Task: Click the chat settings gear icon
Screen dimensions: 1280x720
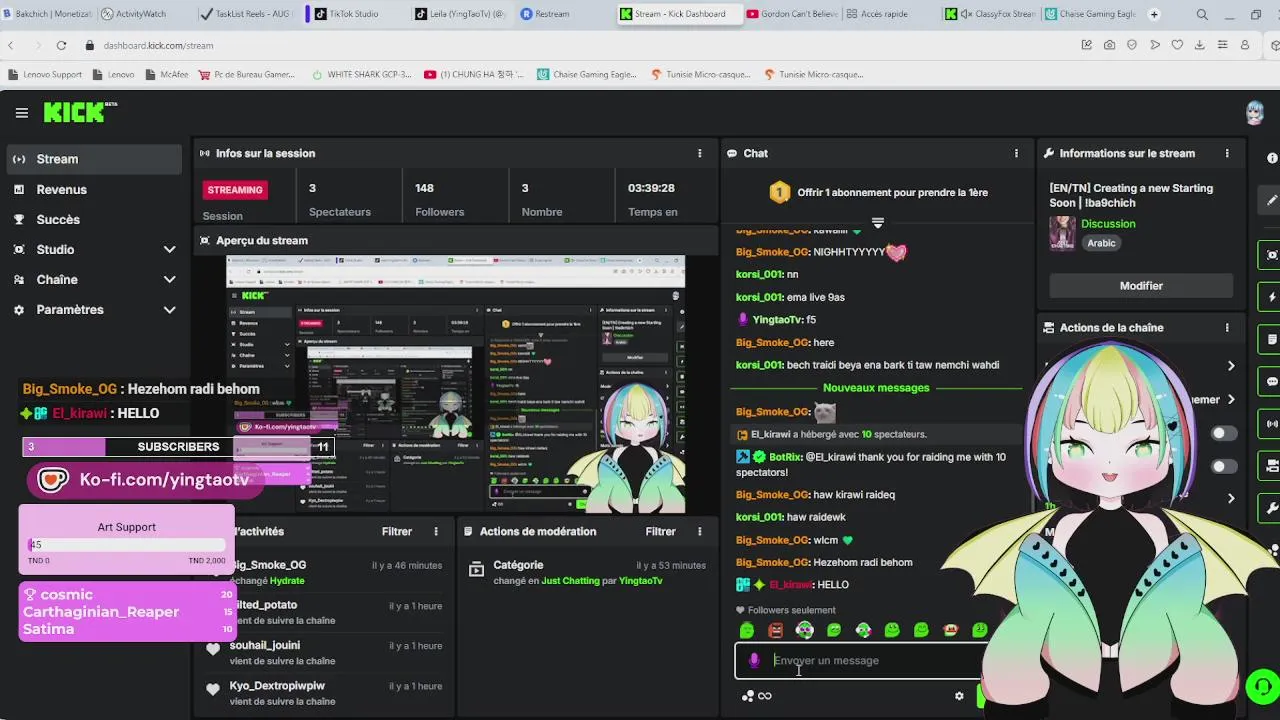Action: pos(959,696)
